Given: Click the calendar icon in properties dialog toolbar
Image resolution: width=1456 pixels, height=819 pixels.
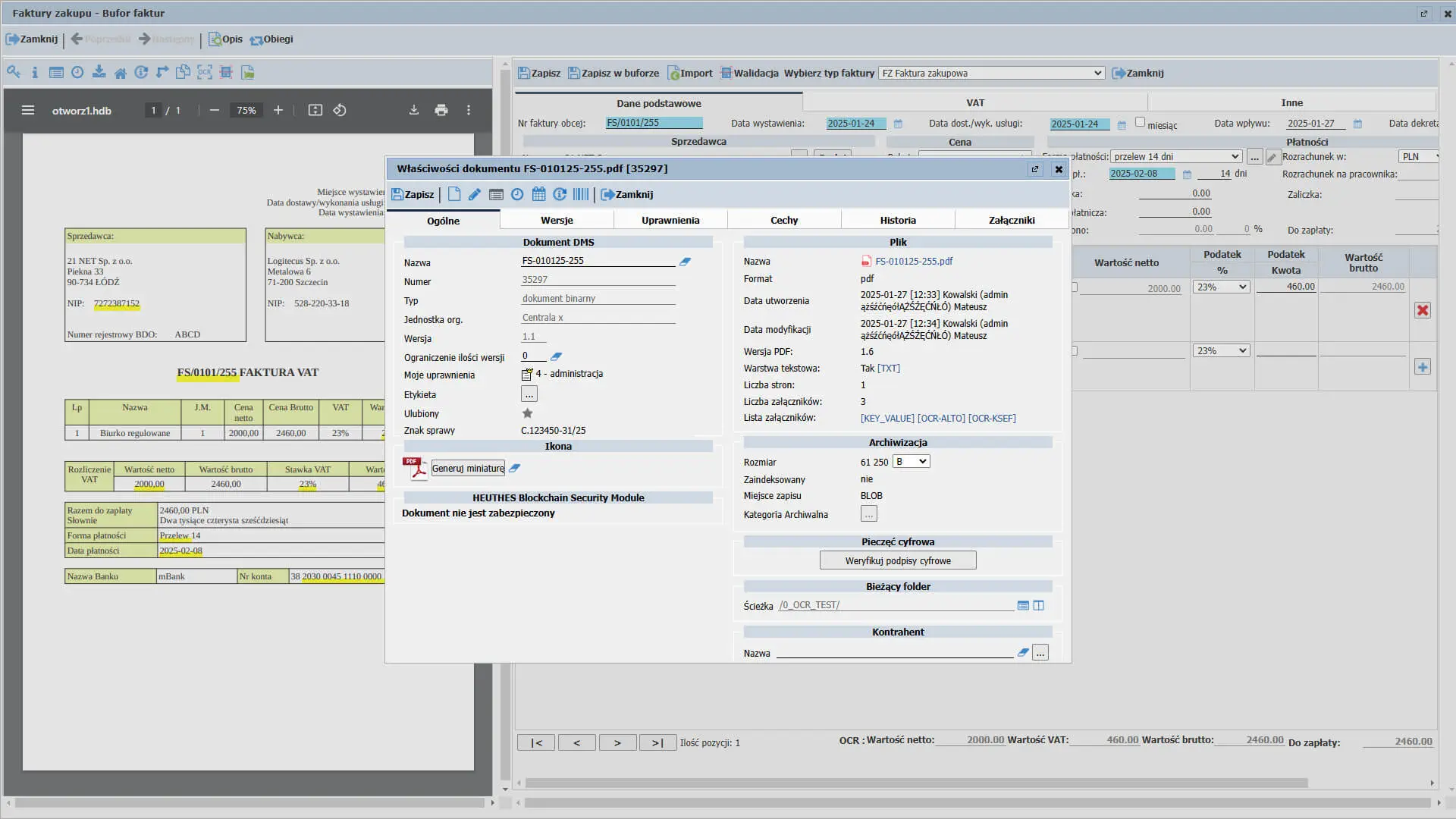Looking at the screenshot, I should [x=538, y=195].
